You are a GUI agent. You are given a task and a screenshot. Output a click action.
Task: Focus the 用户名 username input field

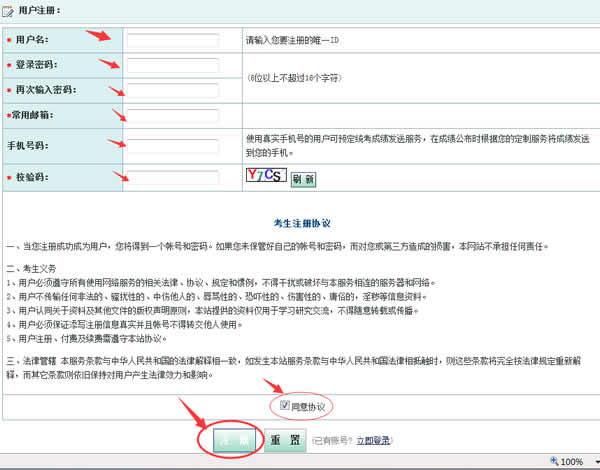[172, 40]
